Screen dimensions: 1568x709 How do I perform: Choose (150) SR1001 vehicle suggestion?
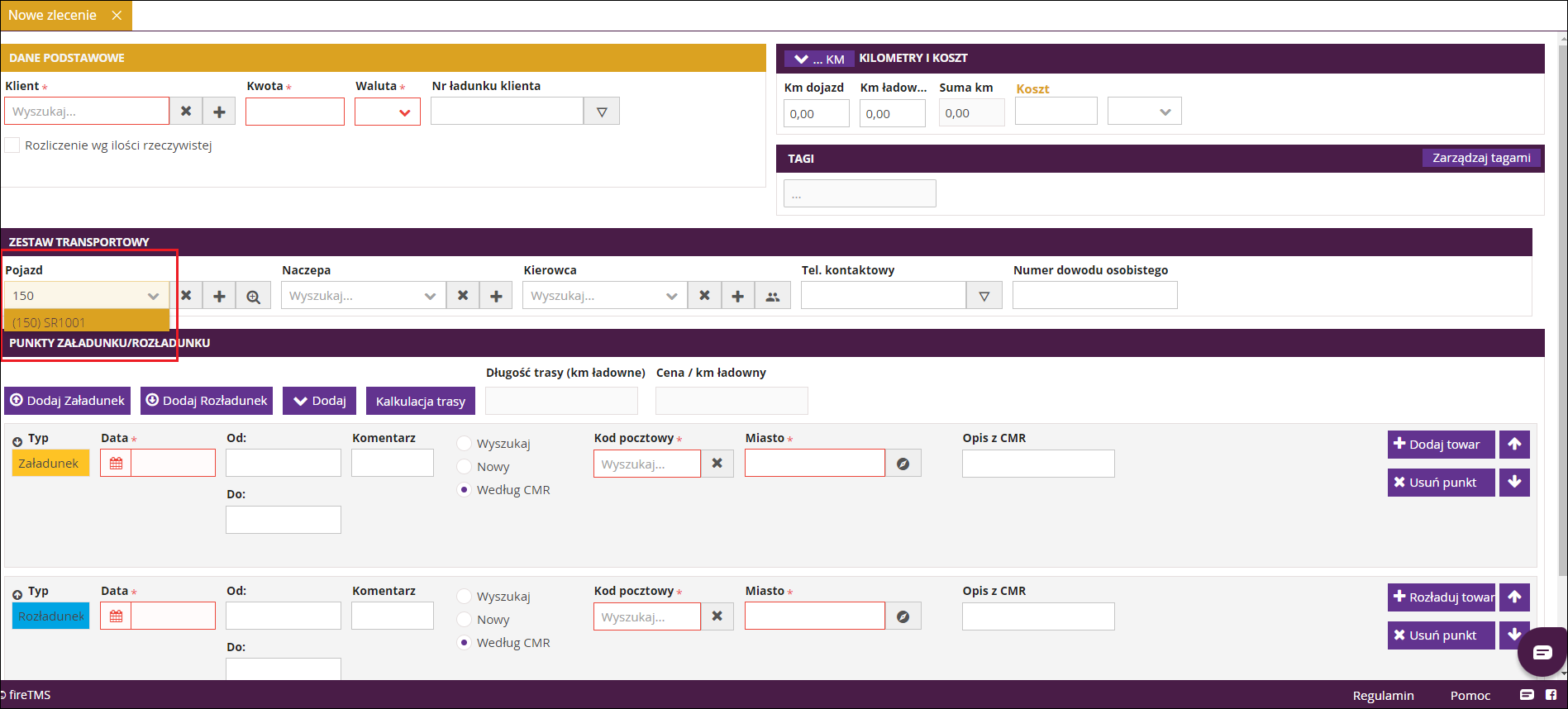click(87, 322)
